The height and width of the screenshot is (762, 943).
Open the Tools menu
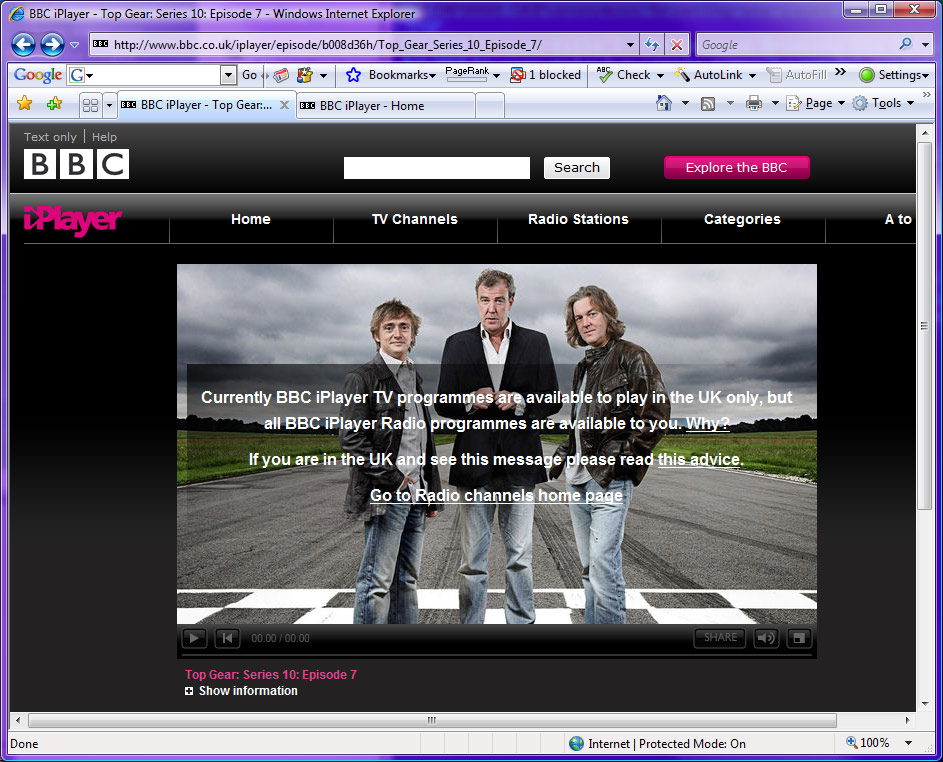point(883,103)
